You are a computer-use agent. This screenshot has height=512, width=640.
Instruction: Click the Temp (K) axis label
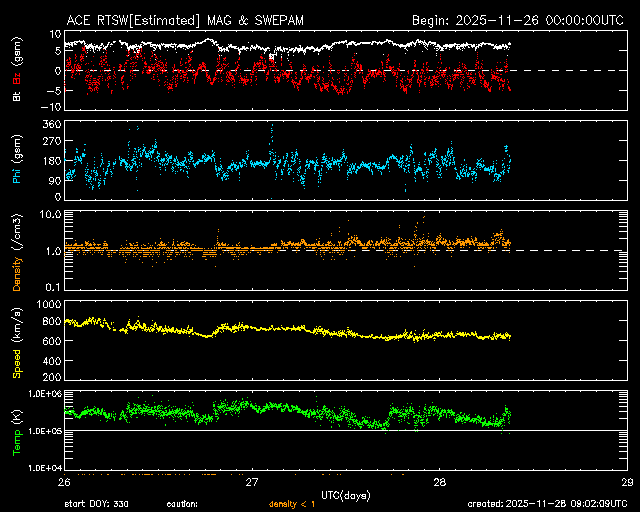point(16,429)
